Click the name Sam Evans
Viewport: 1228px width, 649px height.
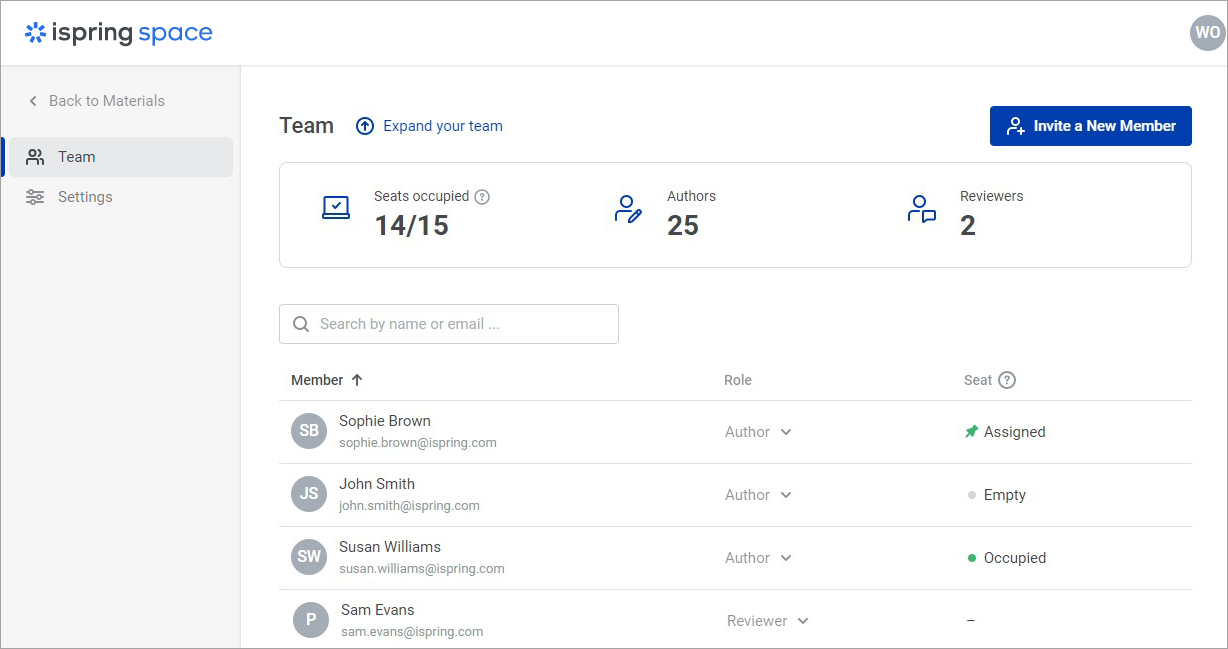point(378,610)
